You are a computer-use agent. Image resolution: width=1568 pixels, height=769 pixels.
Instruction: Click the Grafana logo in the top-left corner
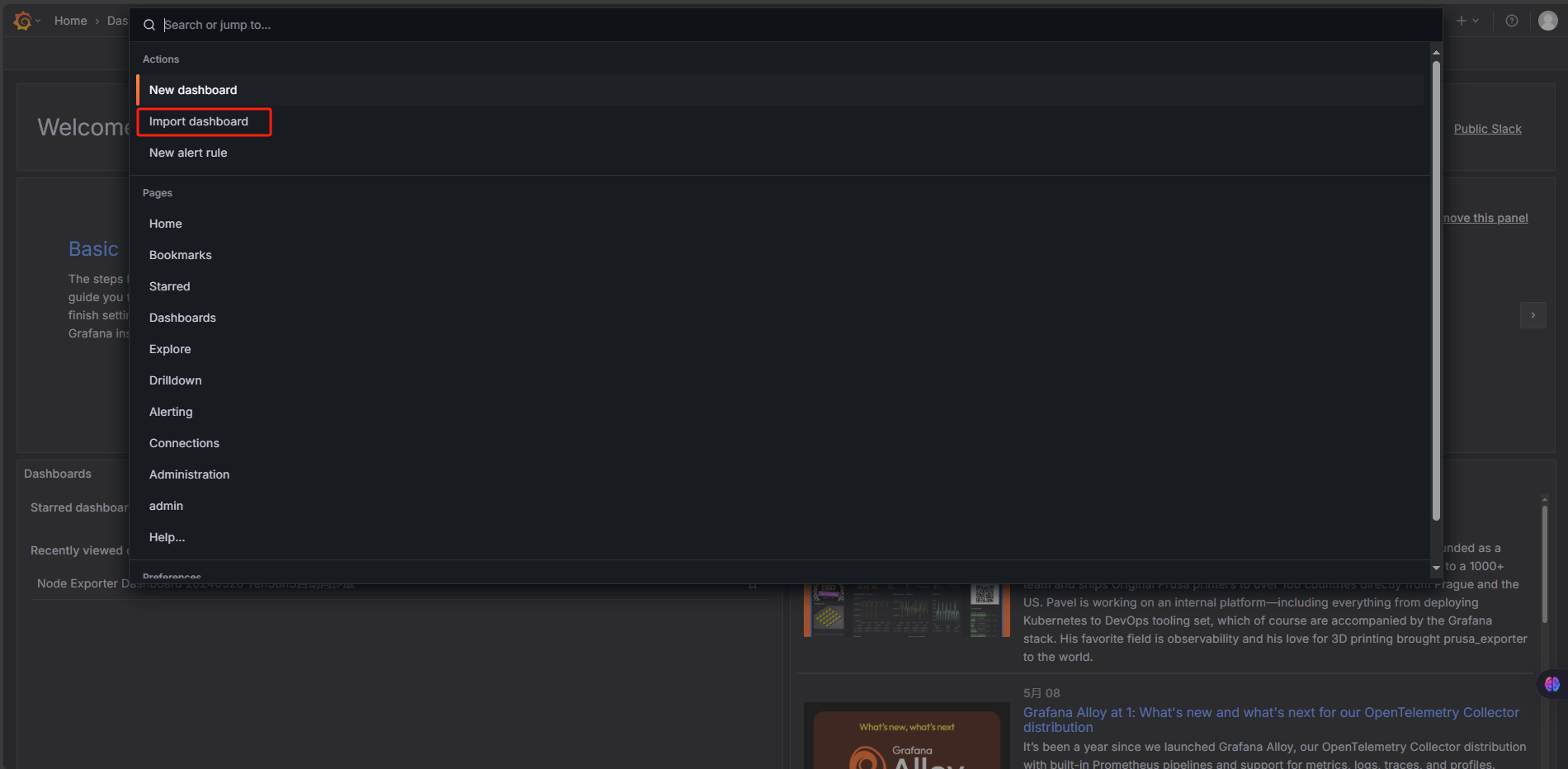[23, 21]
